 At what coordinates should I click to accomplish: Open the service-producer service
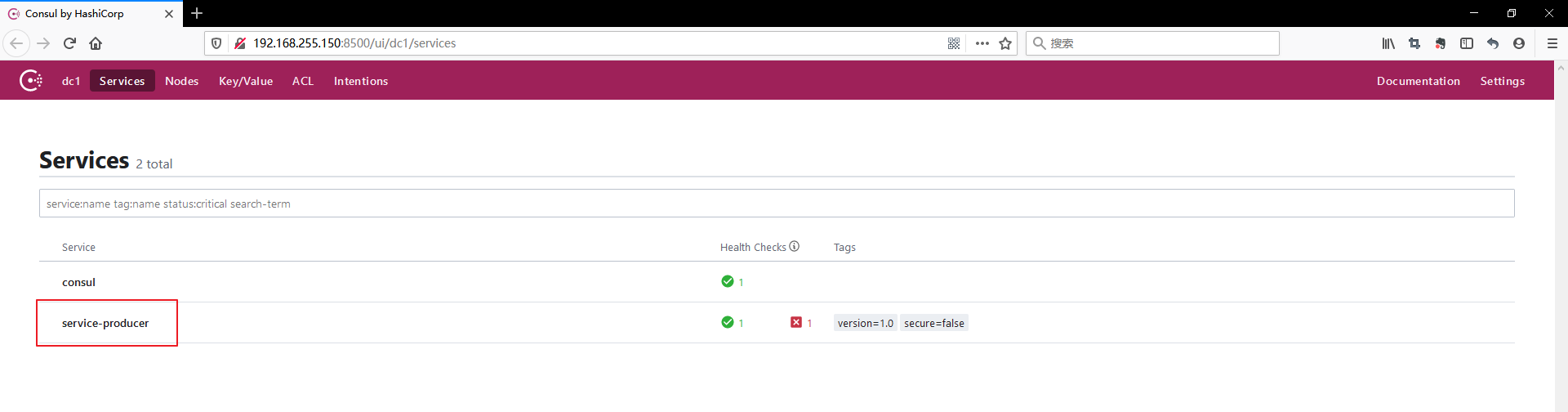105,323
